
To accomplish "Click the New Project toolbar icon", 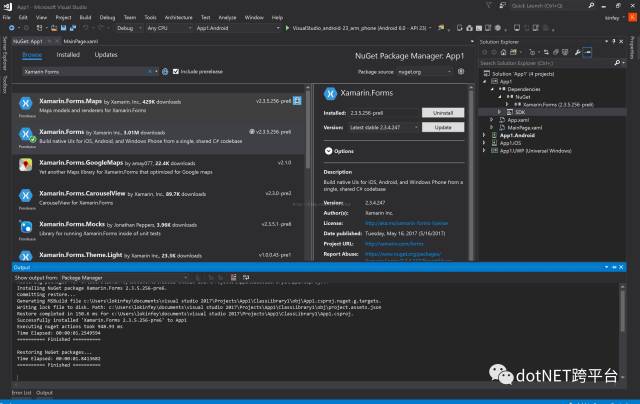I will pos(39,28).
